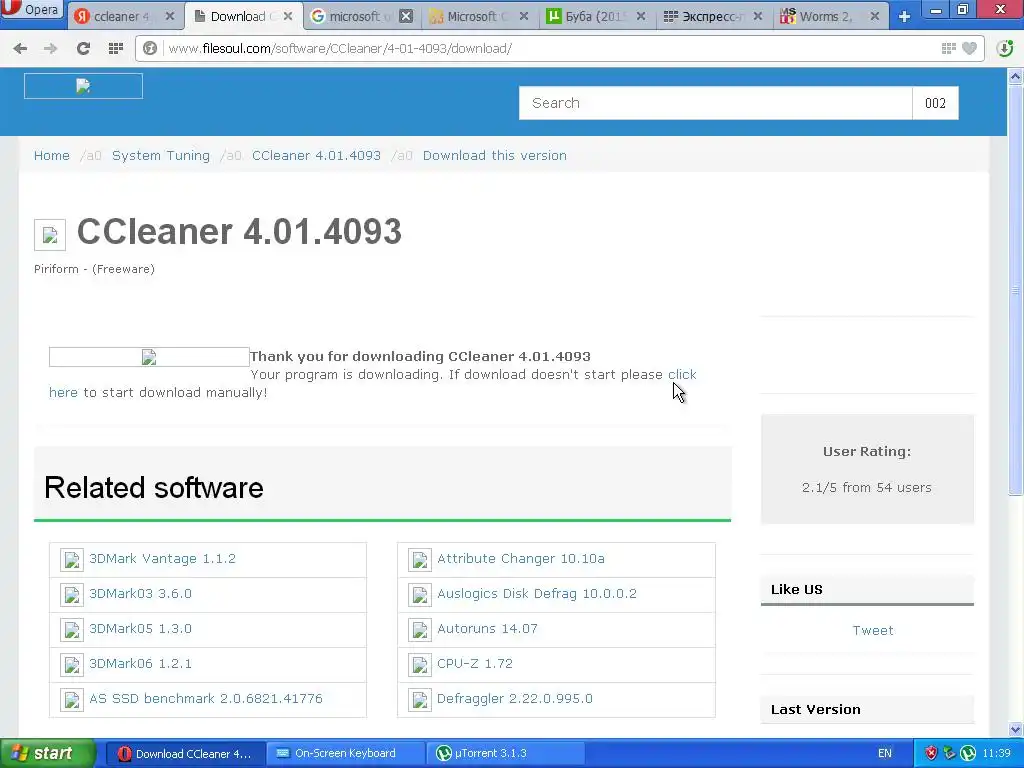Click the page scroll-down arrow
1024x768 pixels.
[1016, 729]
